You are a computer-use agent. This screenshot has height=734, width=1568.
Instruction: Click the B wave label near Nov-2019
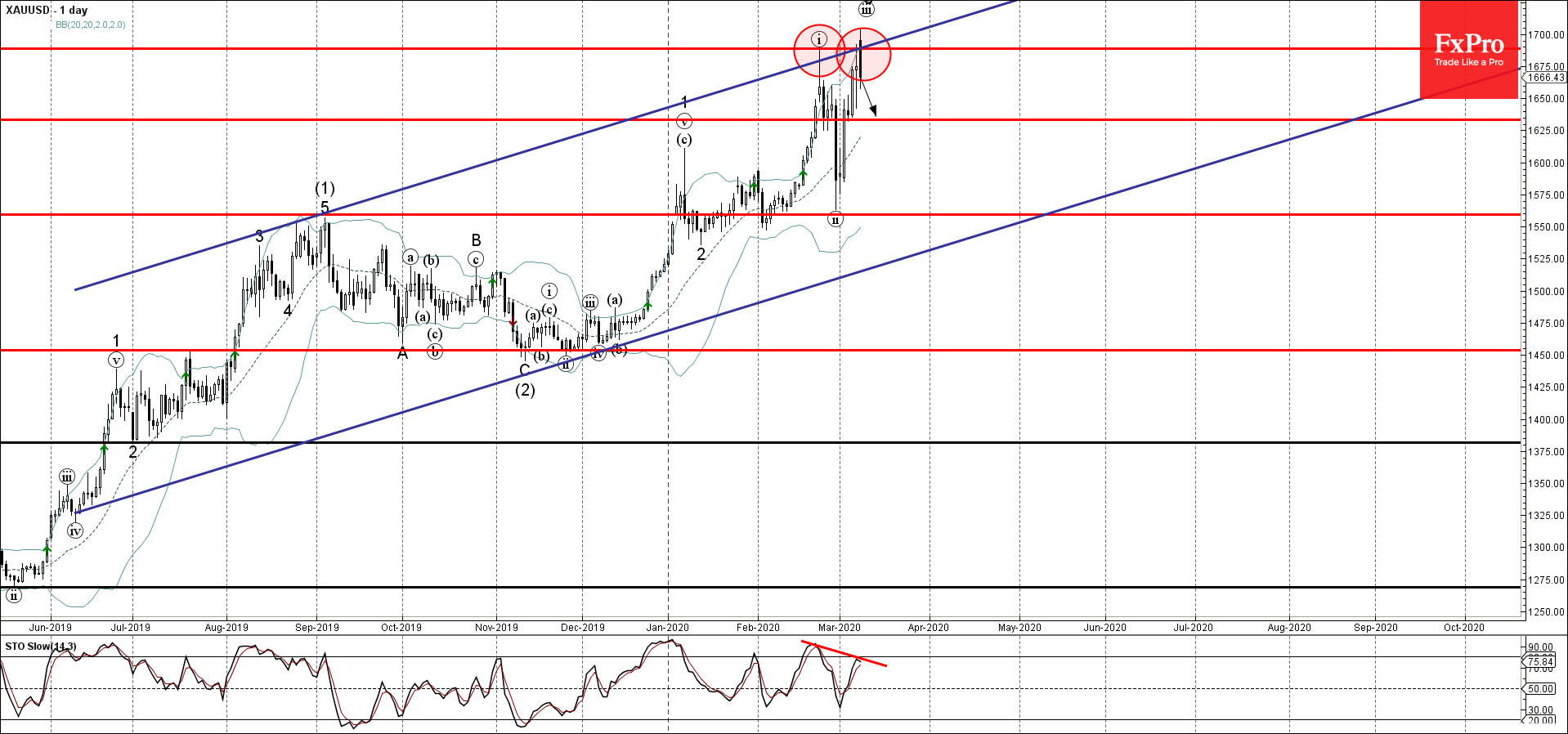tap(476, 240)
